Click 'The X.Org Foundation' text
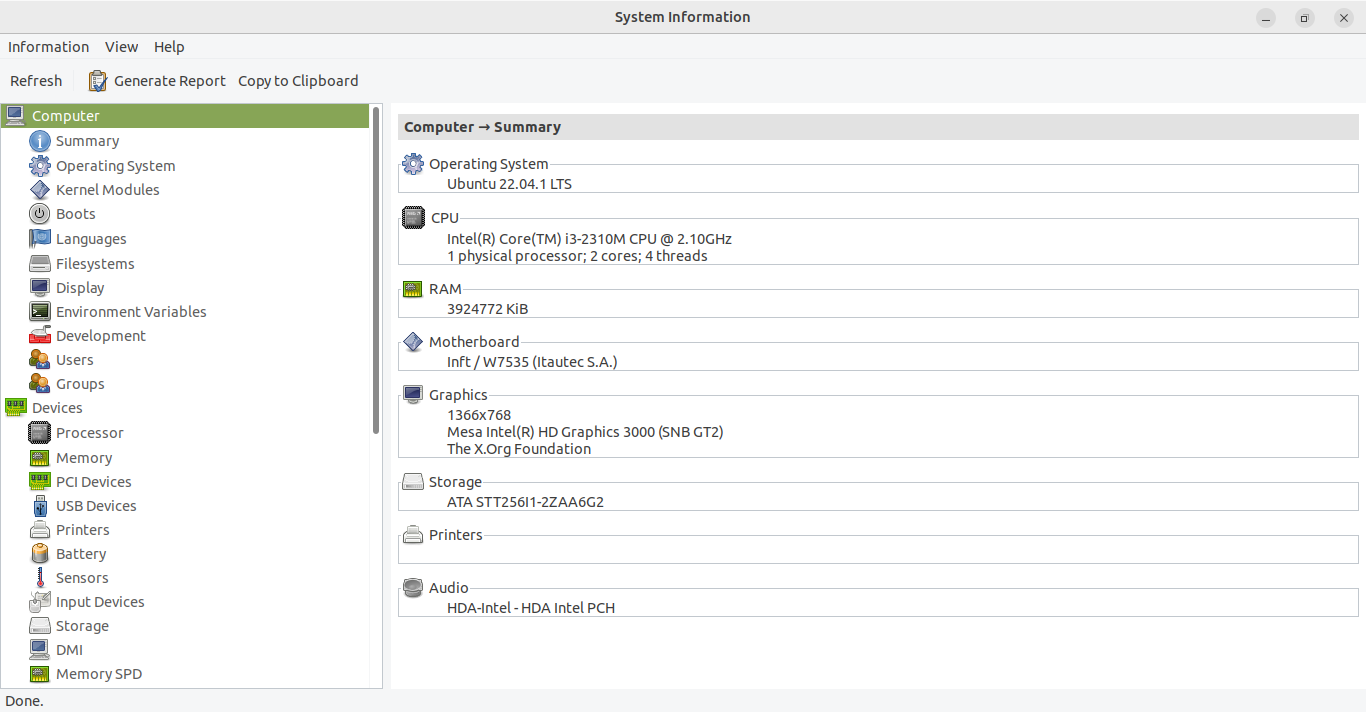 tap(519, 449)
